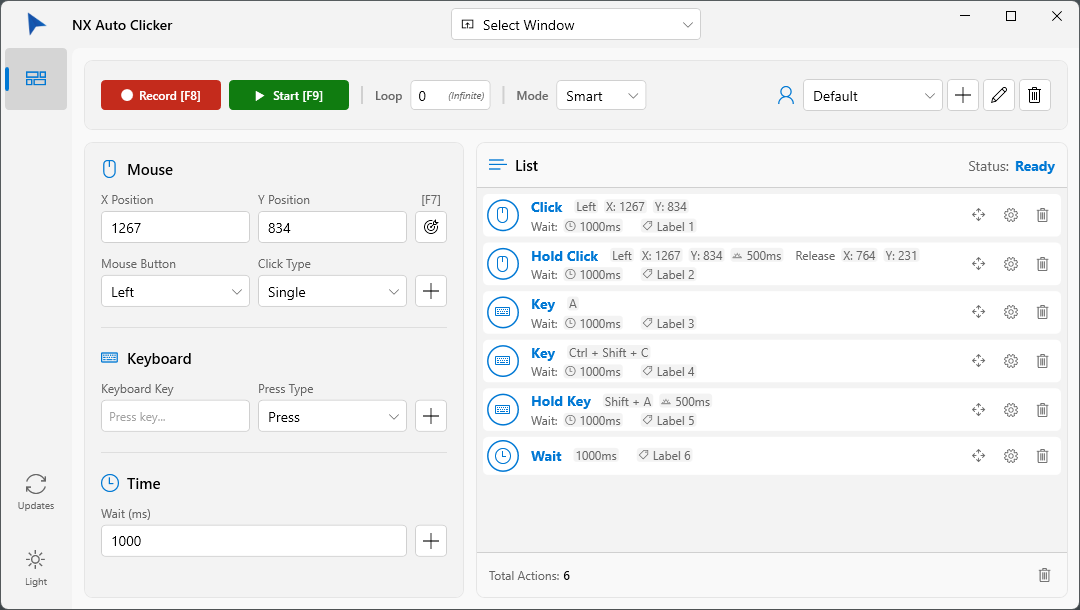
Task: Select the Wait action title
Action: coord(546,456)
